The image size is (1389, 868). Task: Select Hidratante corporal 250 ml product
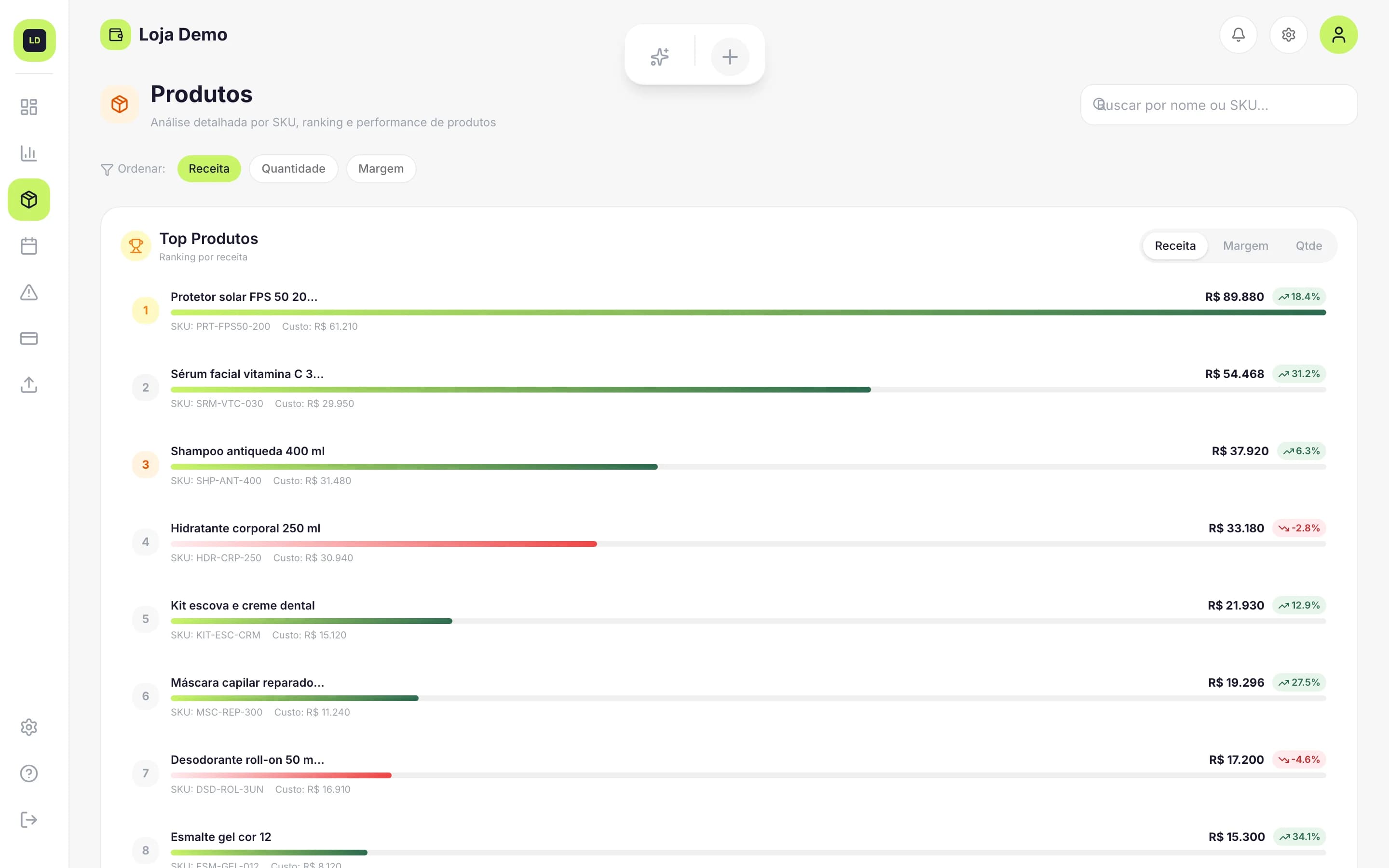729,542
